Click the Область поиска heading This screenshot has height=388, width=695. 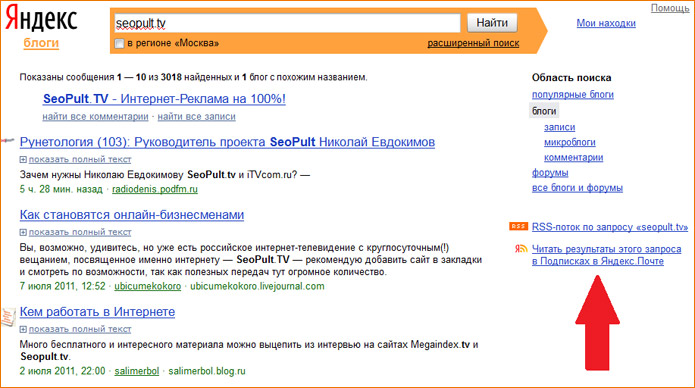click(x=571, y=78)
